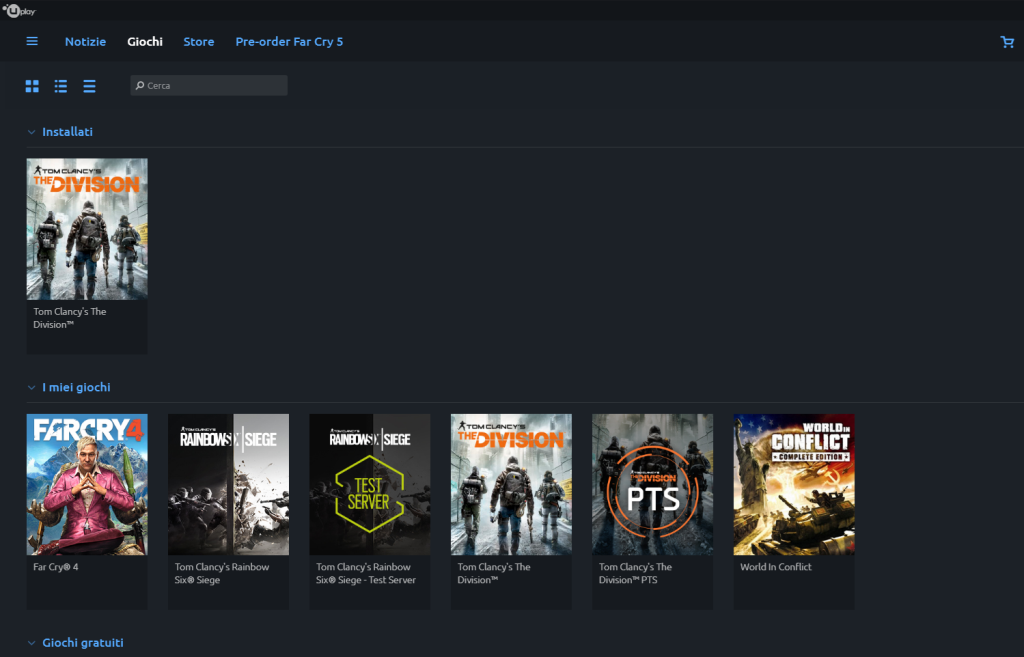The height and width of the screenshot is (657, 1024).
Task: Collapse the Installati section chevron
Action: pyautogui.click(x=31, y=132)
